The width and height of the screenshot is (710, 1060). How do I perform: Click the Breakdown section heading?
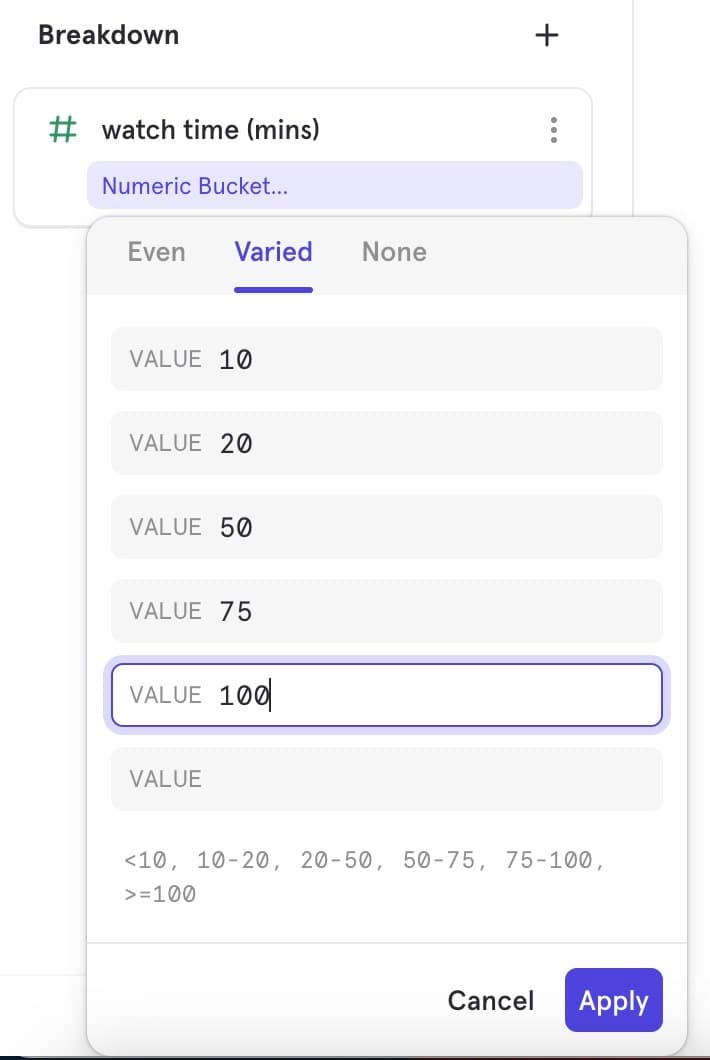(108, 35)
